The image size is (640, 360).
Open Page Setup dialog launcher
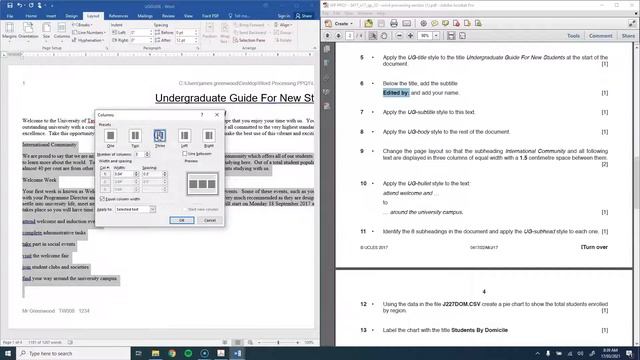[x=107, y=48]
